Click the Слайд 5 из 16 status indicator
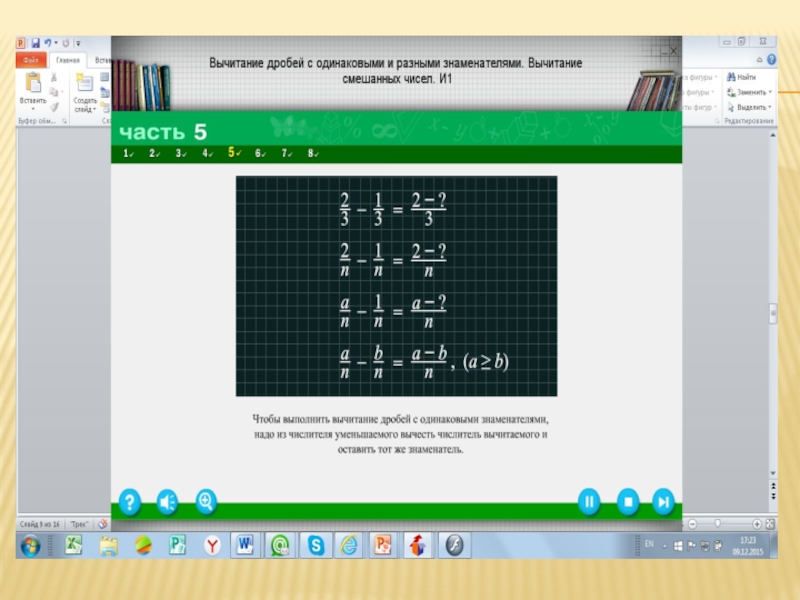 [x=40, y=524]
